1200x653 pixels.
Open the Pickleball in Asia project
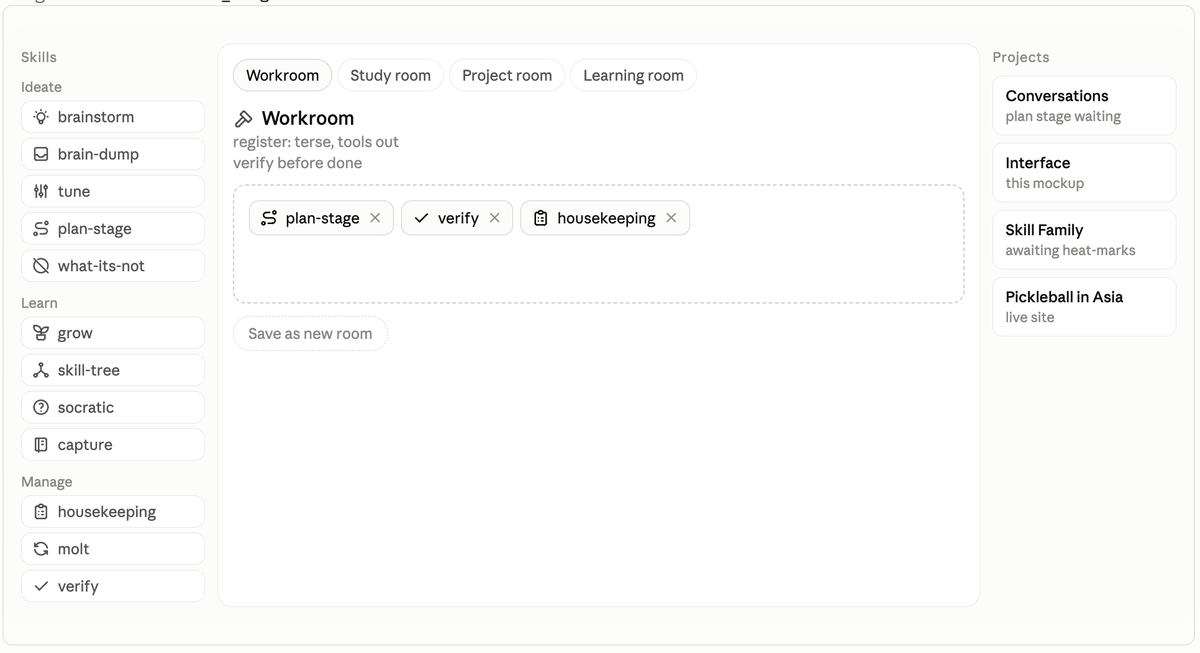click(x=1084, y=306)
